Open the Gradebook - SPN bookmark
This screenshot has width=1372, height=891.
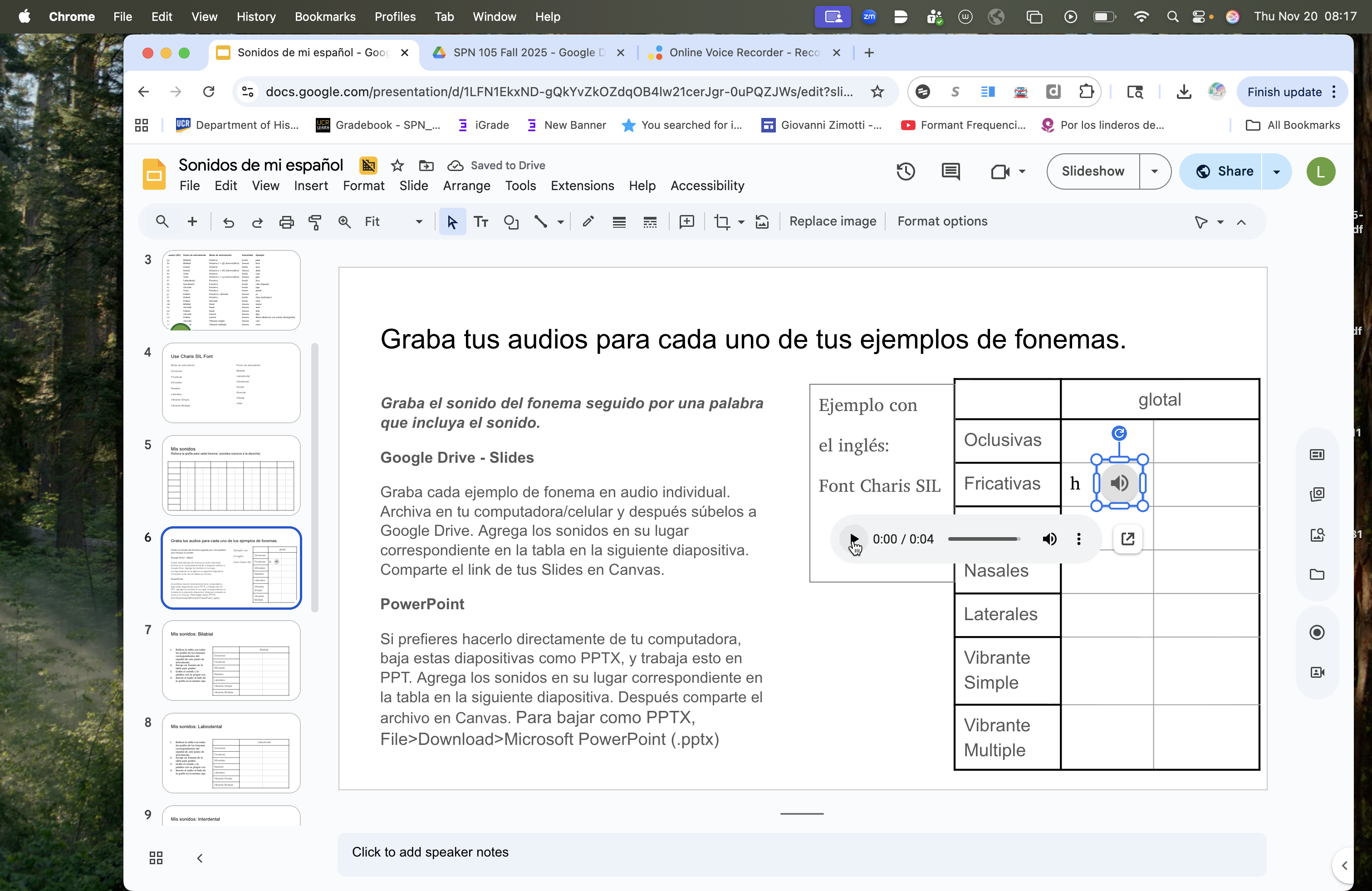click(378, 125)
